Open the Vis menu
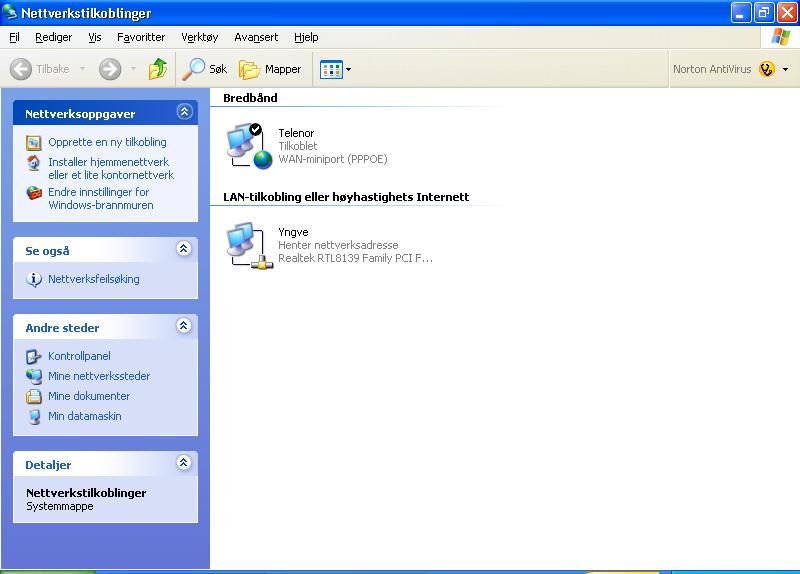 pos(95,37)
